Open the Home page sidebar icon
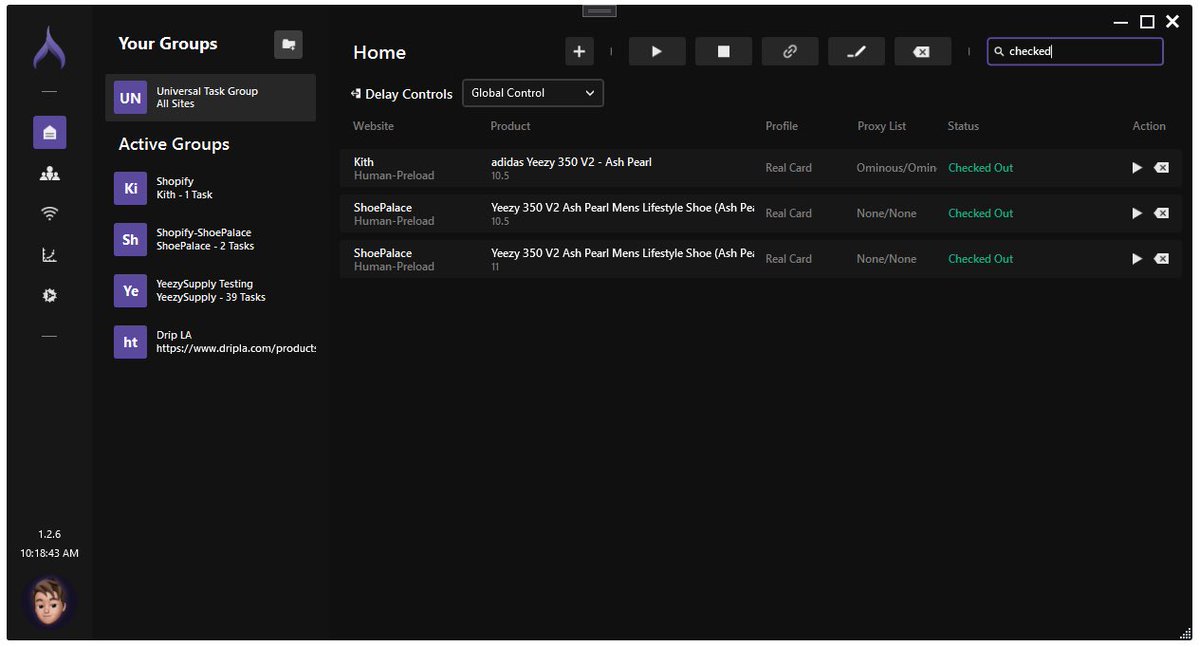 point(49,132)
